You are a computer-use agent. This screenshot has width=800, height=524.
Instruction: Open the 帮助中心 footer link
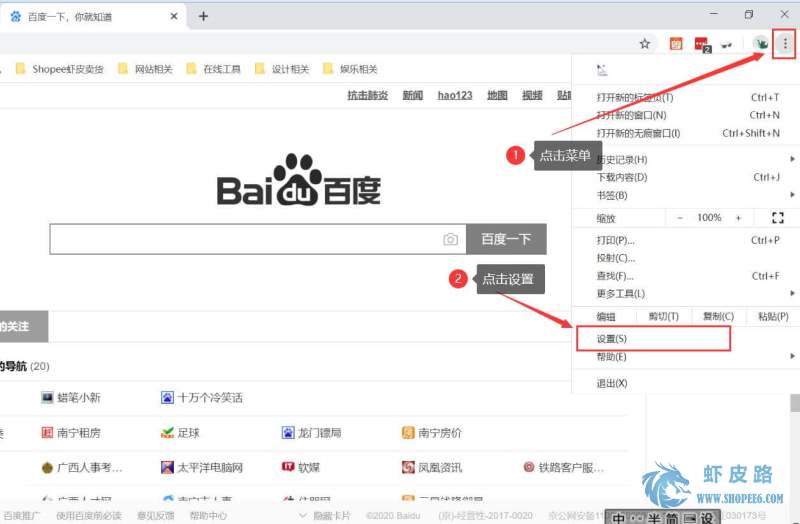[208, 515]
